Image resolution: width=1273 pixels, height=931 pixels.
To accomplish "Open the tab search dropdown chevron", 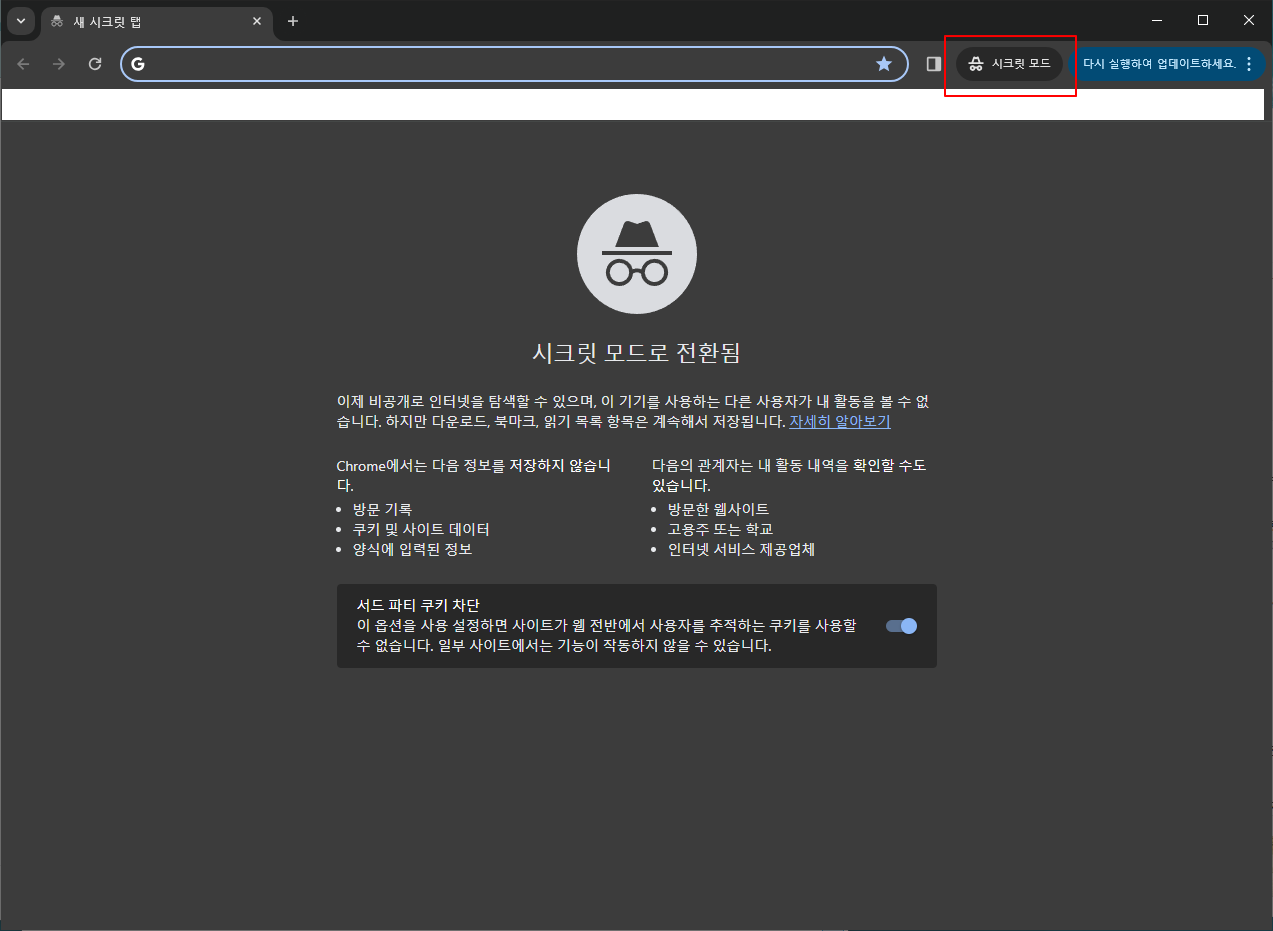I will (20, 20).
